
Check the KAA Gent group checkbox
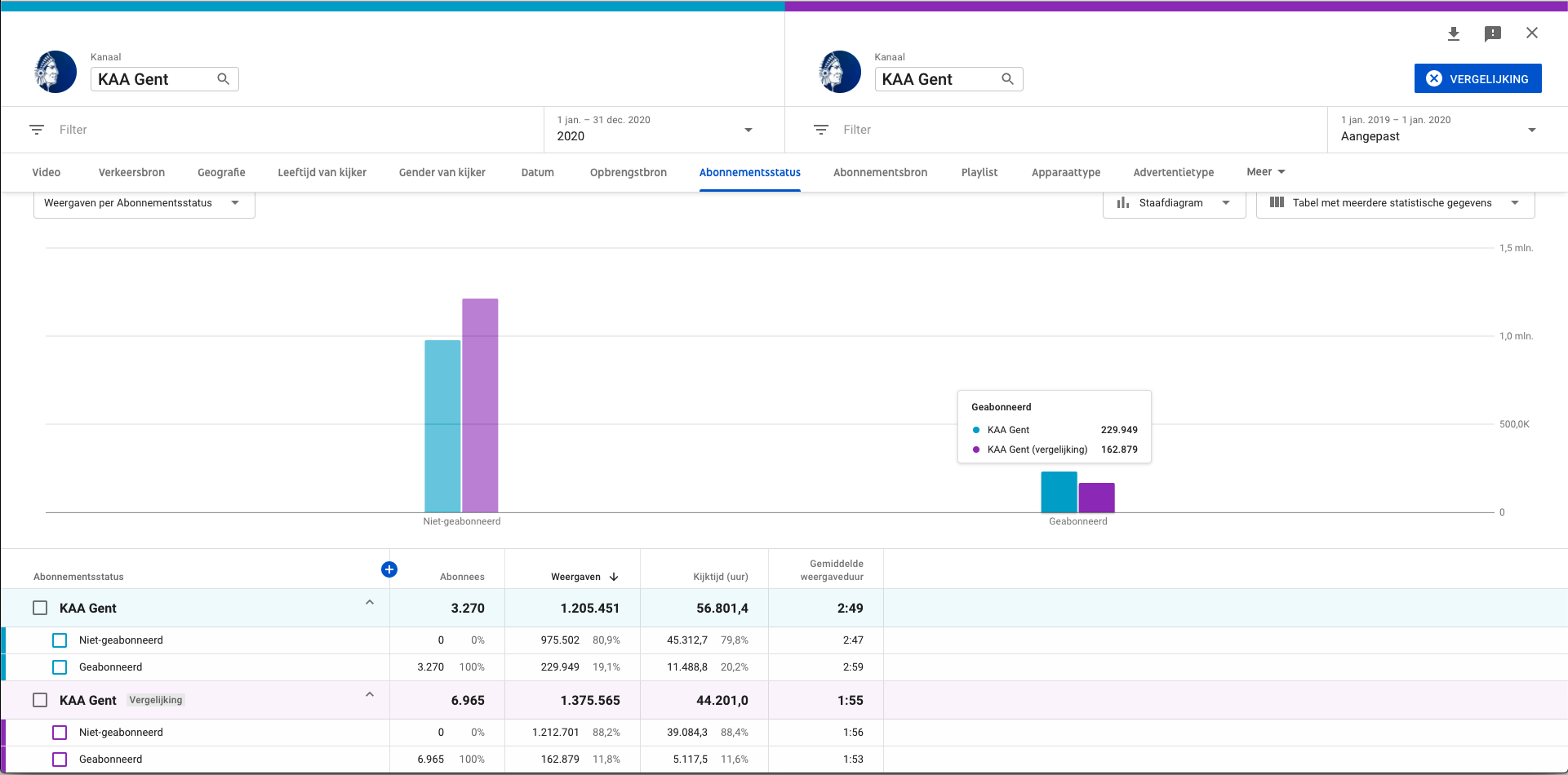(x=40, y=608)
